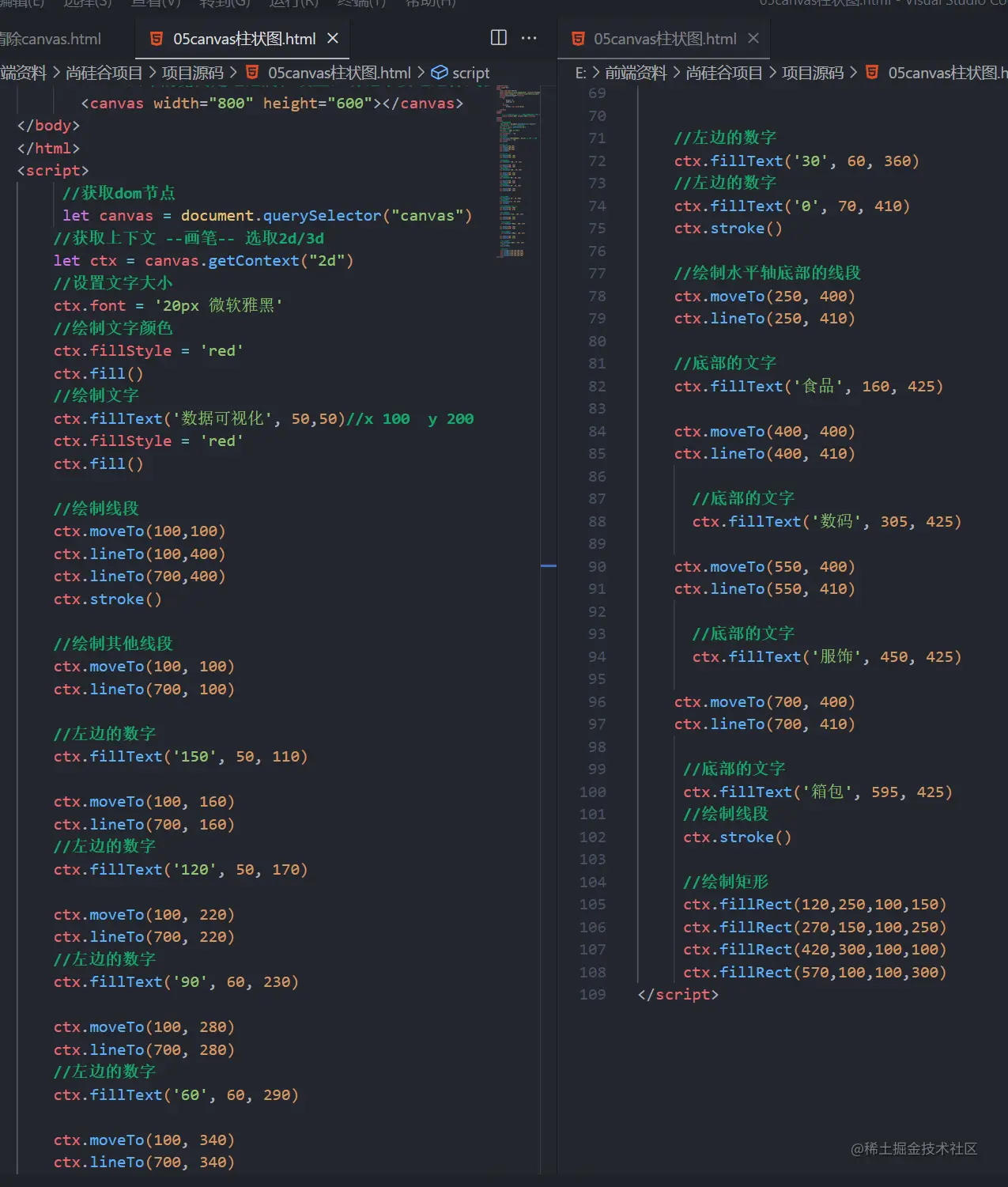Select right pane 05canvas柱状图.html tab label
Viewport: 1008px width, 1187px height.
point(665,39)
